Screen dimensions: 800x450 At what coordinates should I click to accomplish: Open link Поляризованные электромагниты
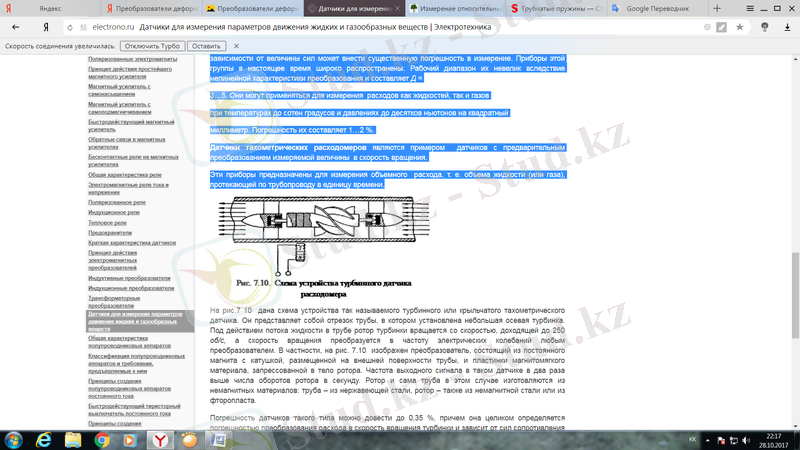coord(132,59)
